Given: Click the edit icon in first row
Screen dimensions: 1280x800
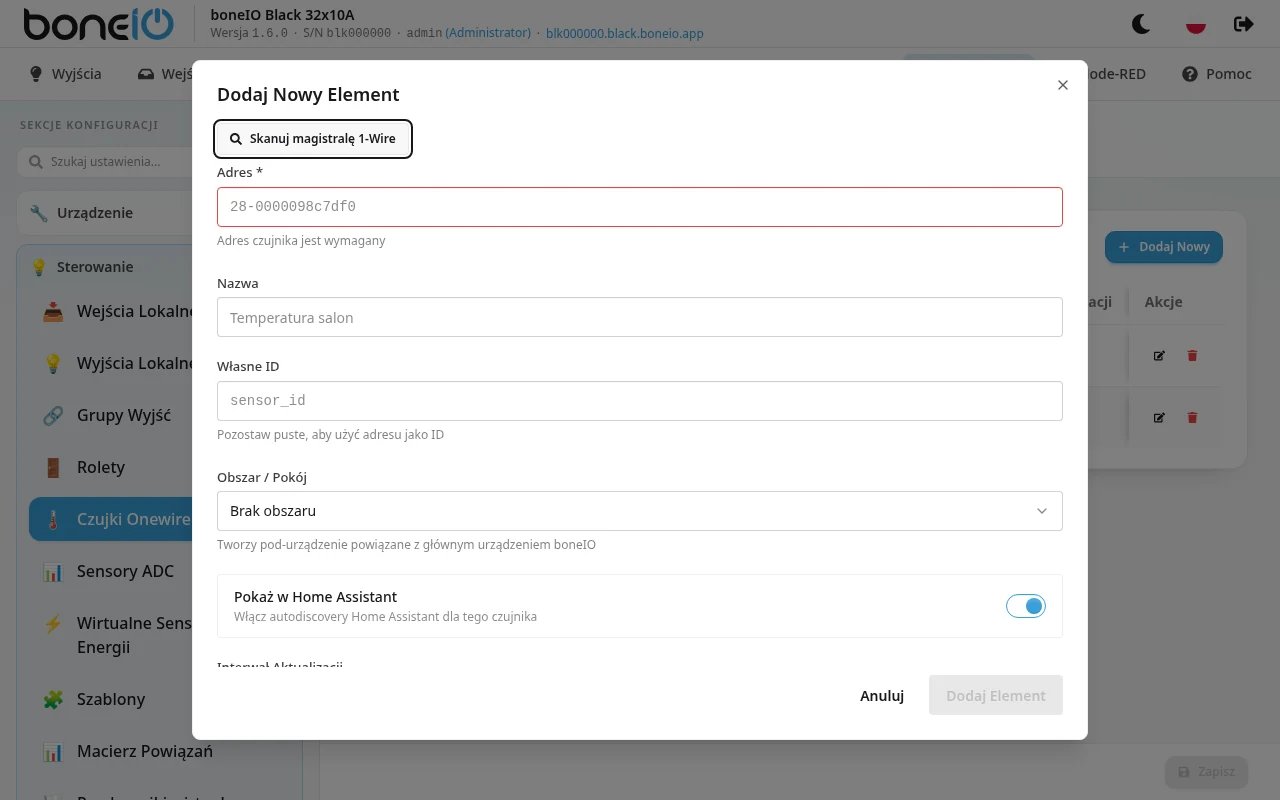Looking at the screenshot, I should click(x=1159, y=355).
